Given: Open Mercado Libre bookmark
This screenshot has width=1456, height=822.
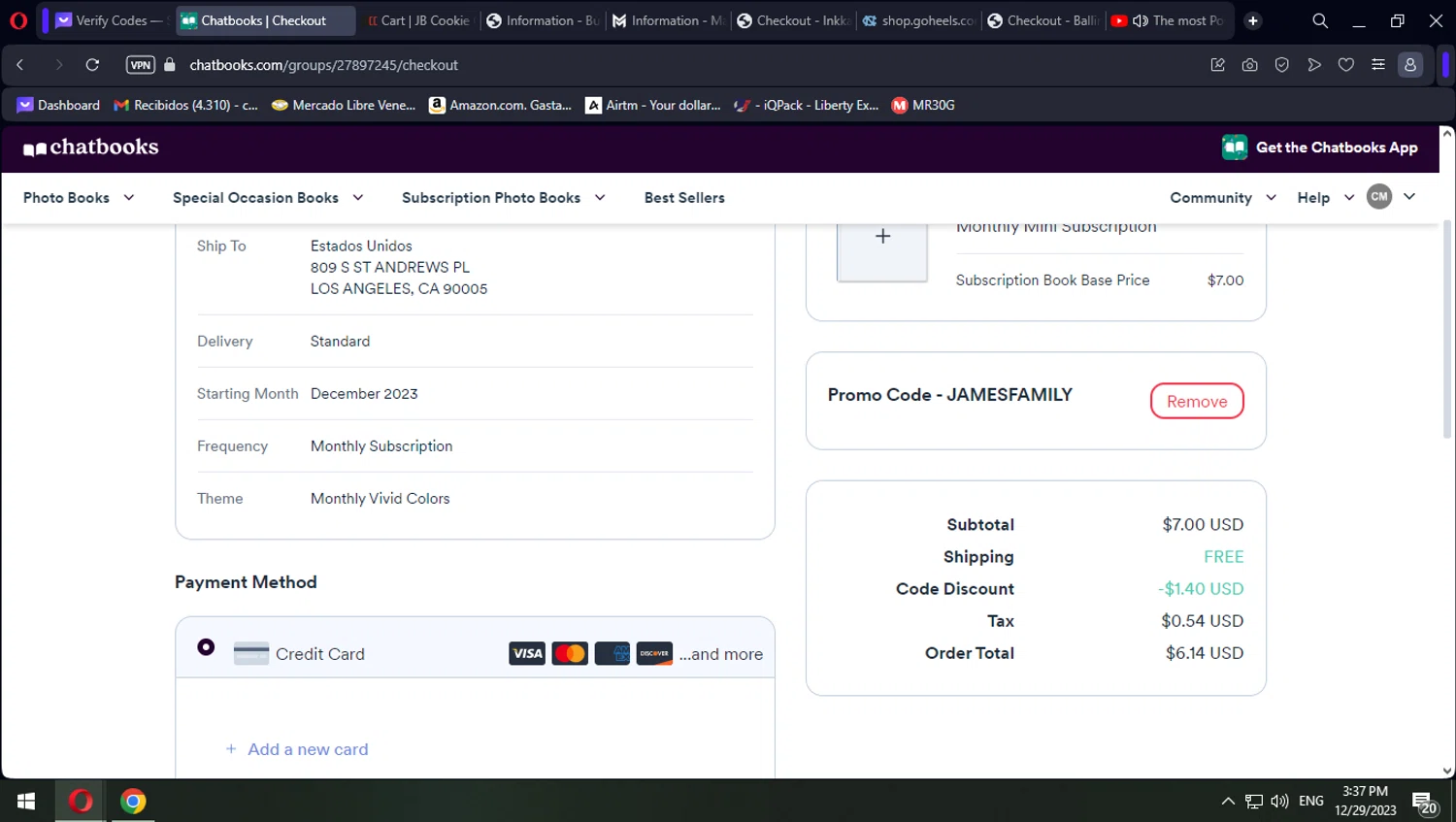Looking at the screenshot, I should 344,105.
